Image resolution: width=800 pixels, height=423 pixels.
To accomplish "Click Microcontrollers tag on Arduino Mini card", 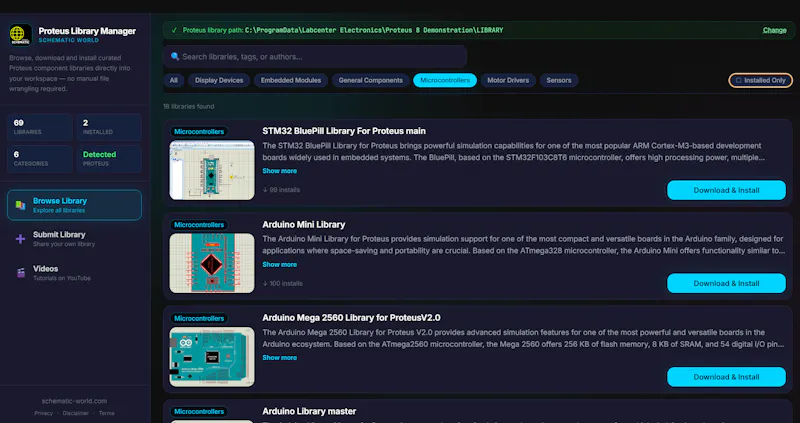I will point(199,225).
